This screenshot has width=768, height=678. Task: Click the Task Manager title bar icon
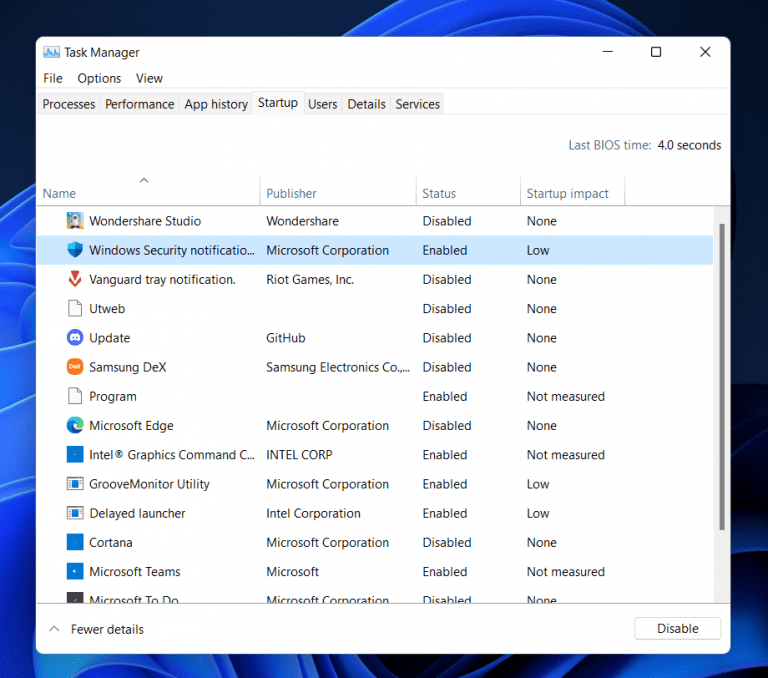coord(52,52)
